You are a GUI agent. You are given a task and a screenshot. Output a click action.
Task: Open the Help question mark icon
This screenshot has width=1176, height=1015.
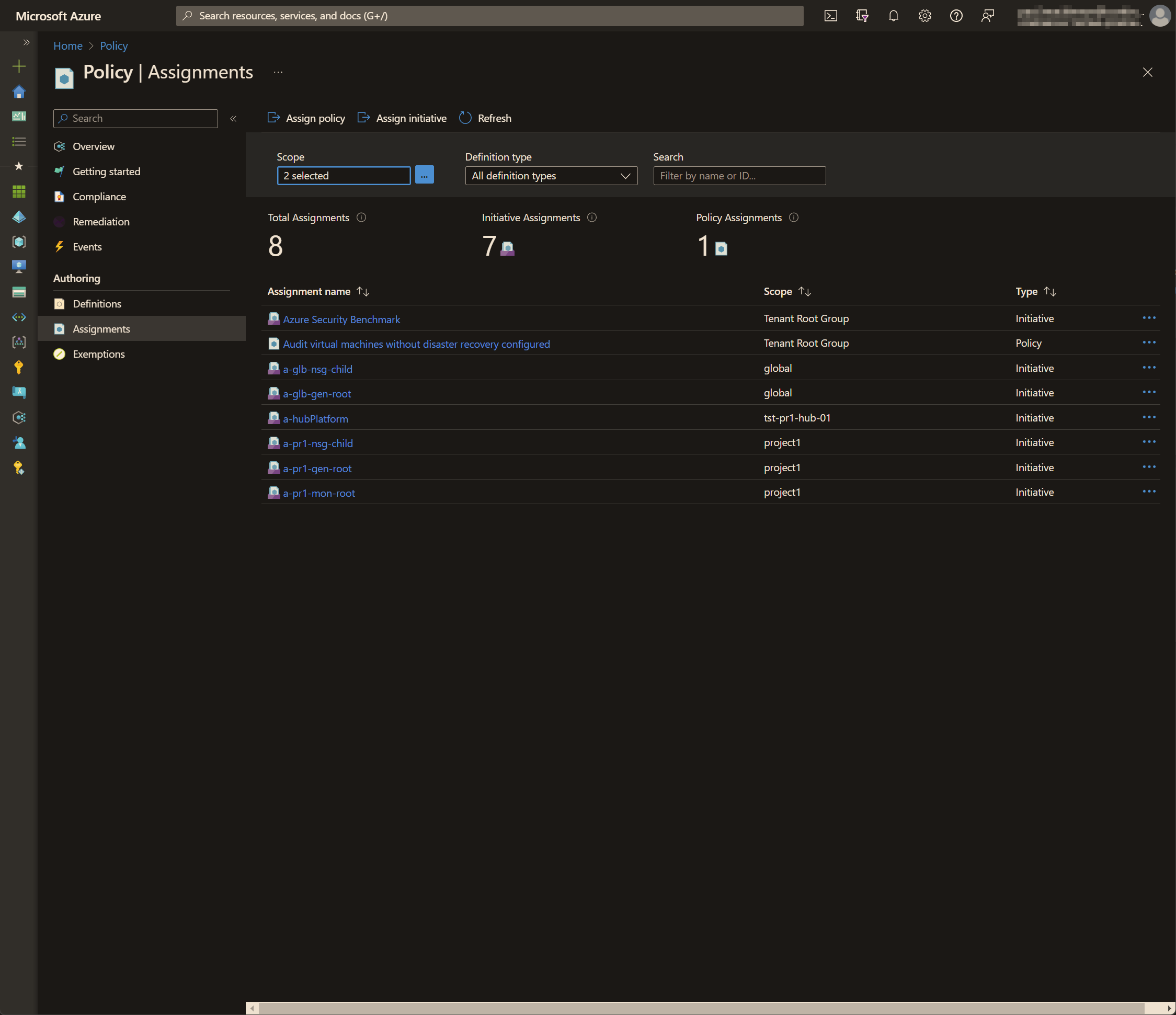(956, 16)
